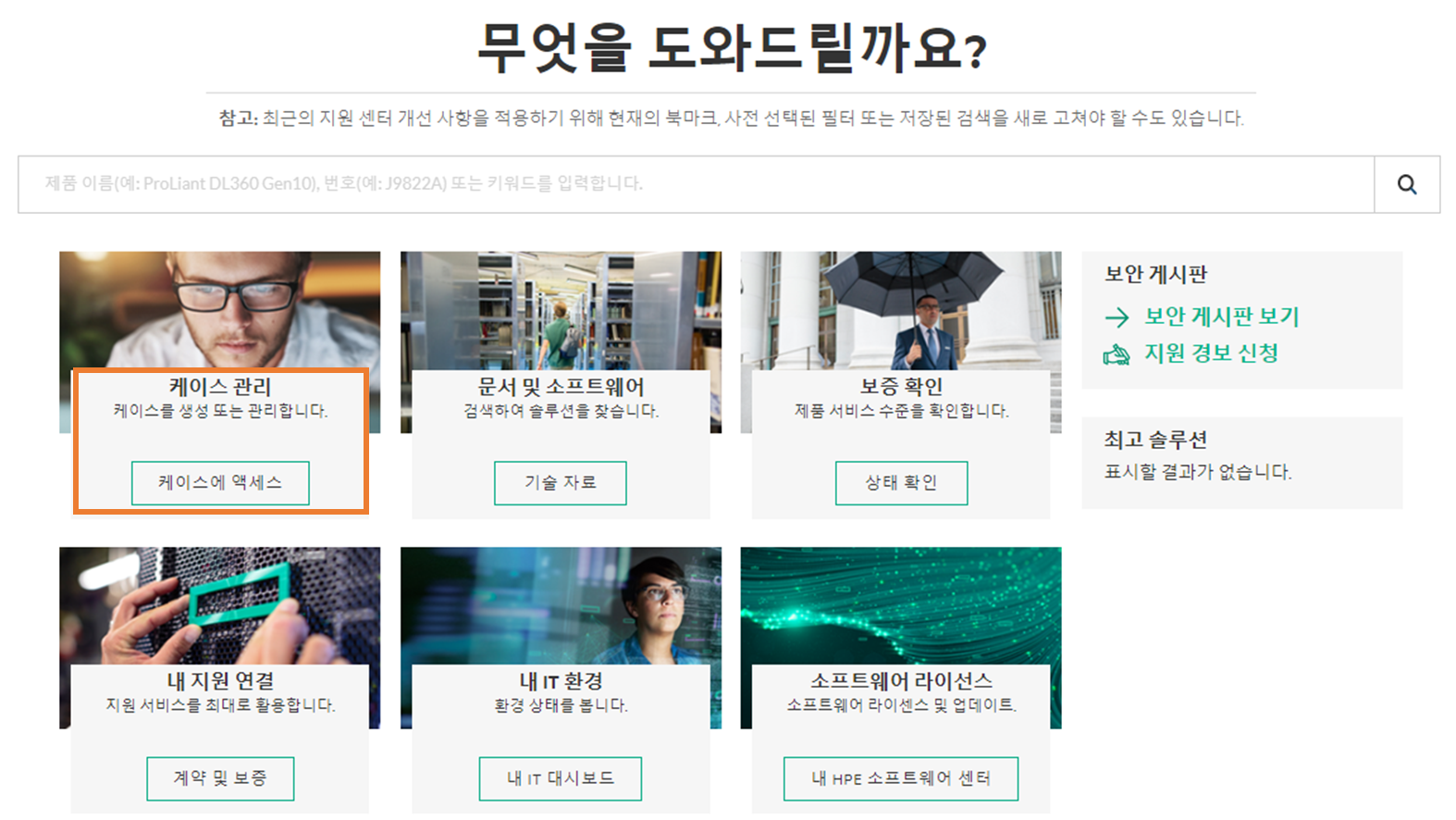
Task: Open 내 HPE 소프트웨어 센터
Action: 901,778
